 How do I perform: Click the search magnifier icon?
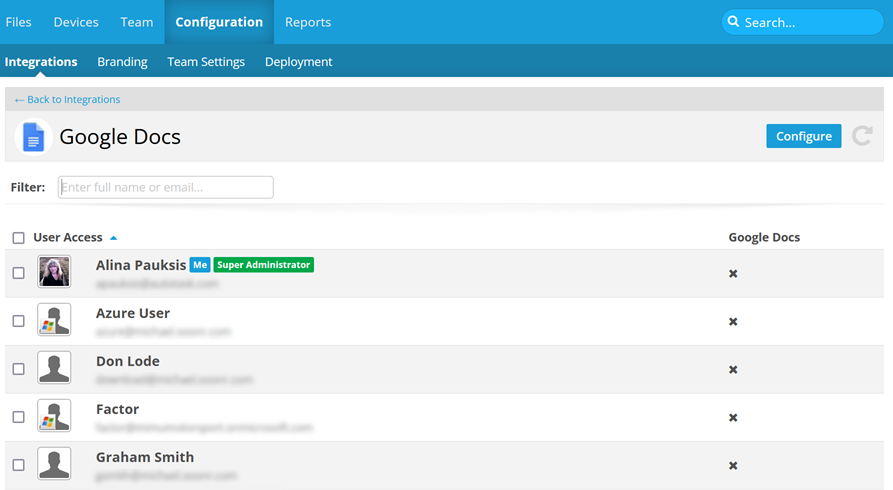[x=734, y=22]
